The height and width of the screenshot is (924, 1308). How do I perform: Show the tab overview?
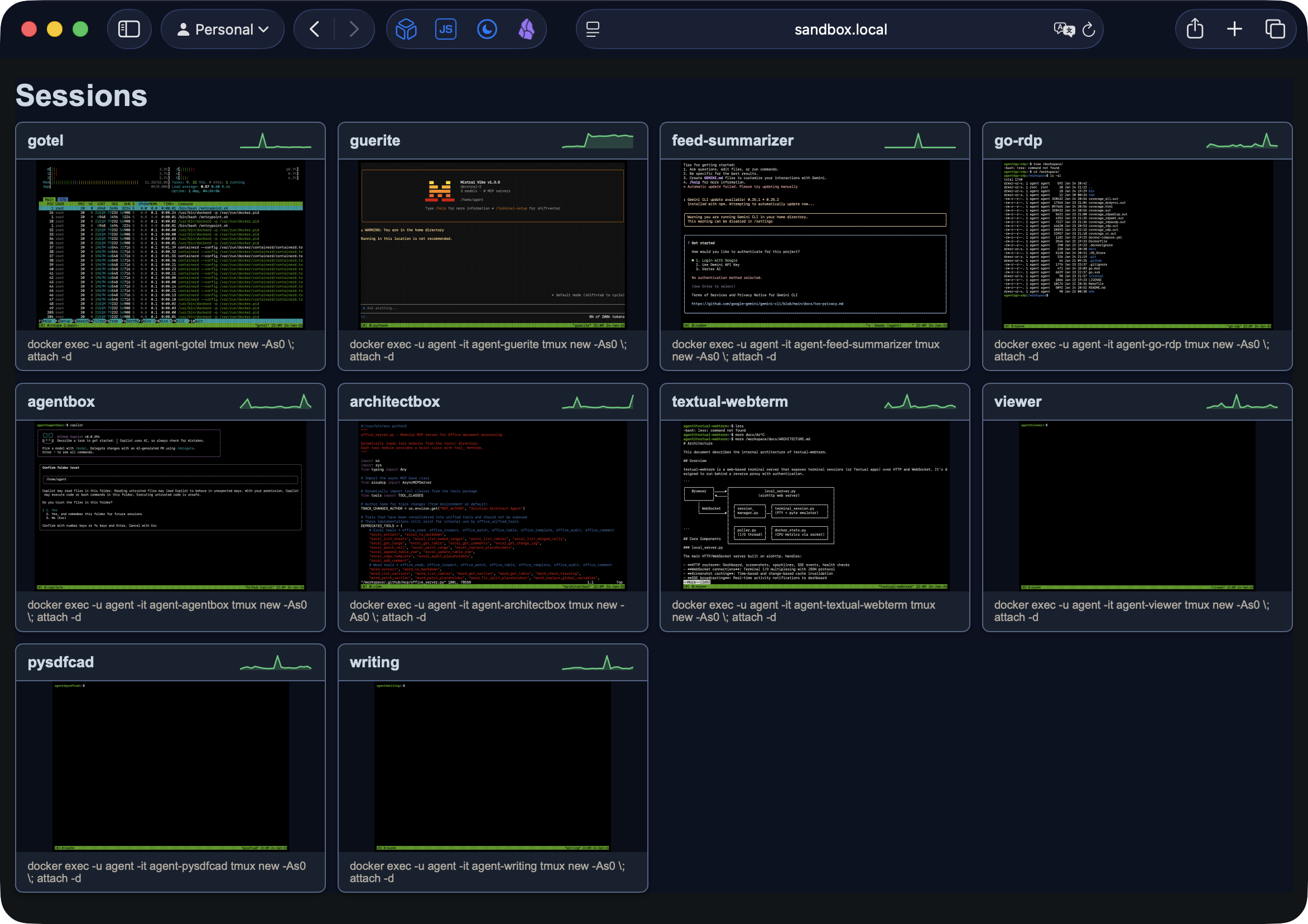pyautogui.click(x=1275, y=29)
